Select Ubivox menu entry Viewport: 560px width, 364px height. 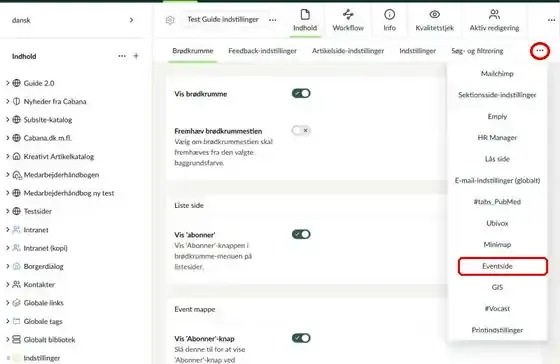click(497, 223)
